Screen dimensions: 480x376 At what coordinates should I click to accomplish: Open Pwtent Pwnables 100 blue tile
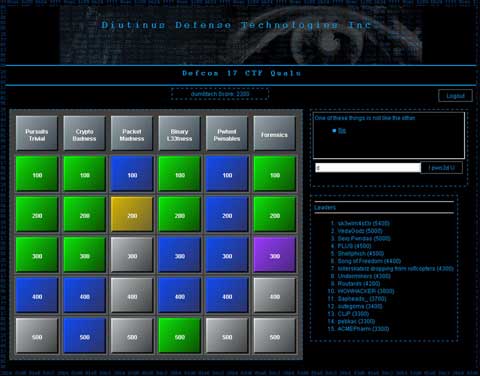click(x=227, y=174)
